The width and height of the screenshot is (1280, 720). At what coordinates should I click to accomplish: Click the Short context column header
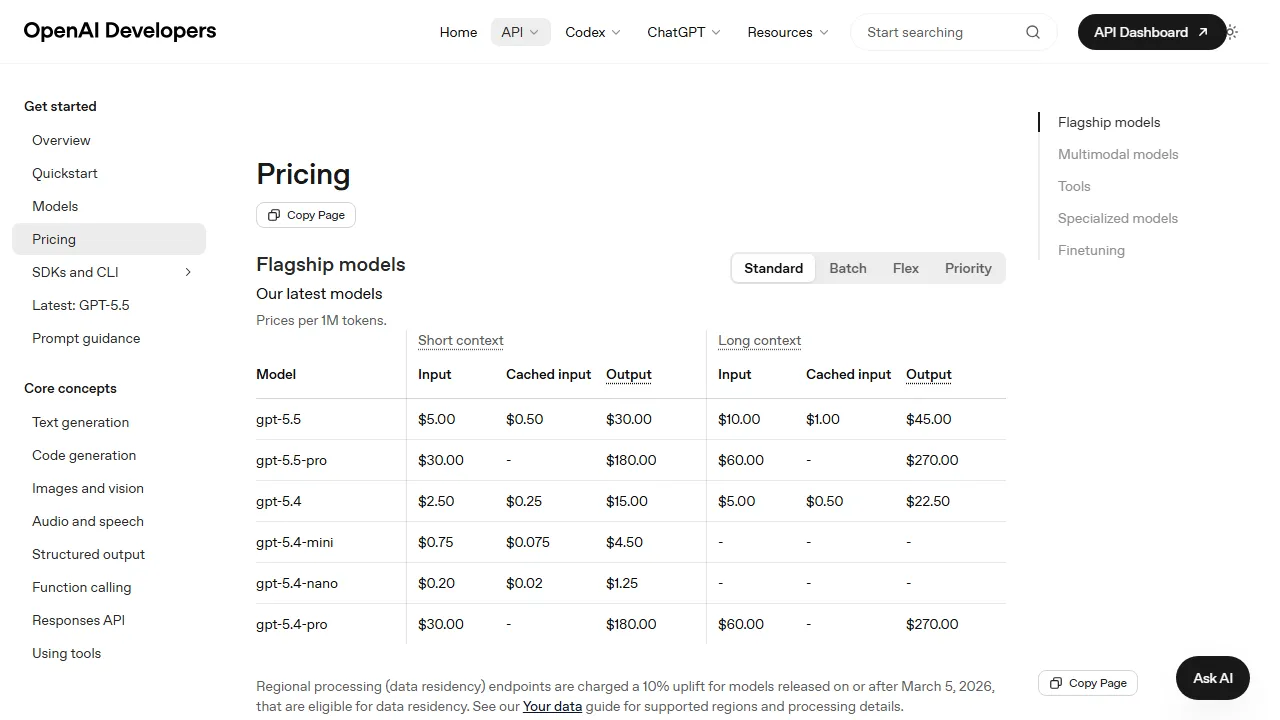pos(461,340)
